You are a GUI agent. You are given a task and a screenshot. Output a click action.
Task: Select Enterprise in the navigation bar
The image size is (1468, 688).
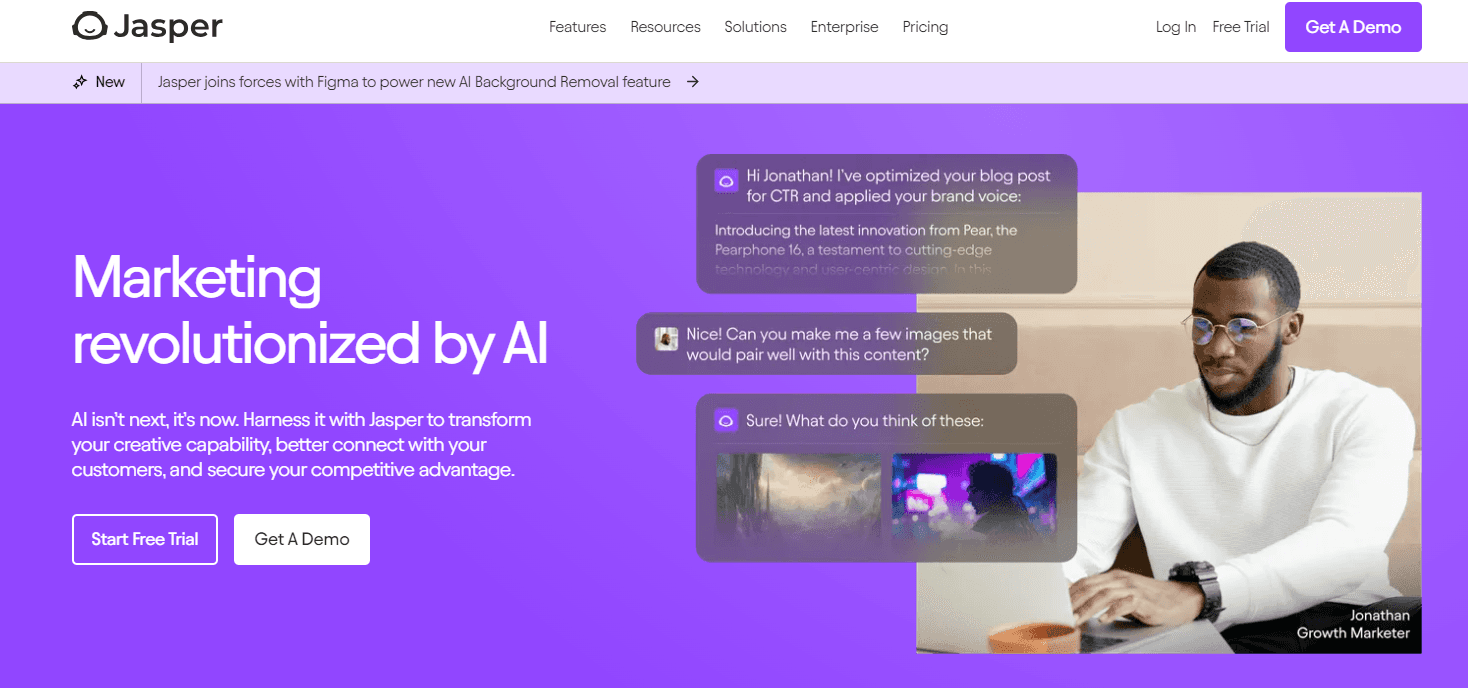pyautogui.click(x=843, y=27)
